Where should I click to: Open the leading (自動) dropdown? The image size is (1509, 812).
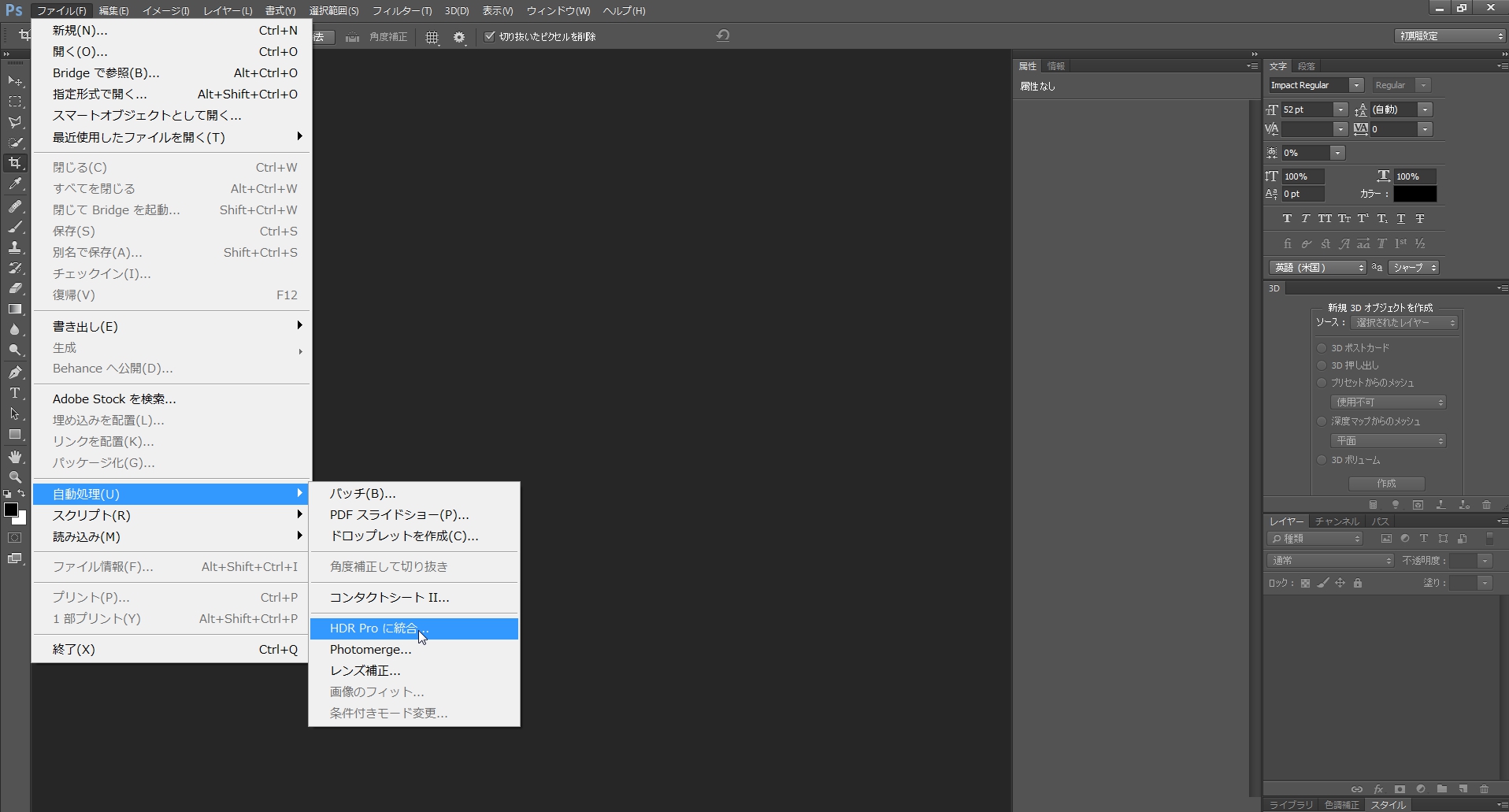[x=1425, y=109]
